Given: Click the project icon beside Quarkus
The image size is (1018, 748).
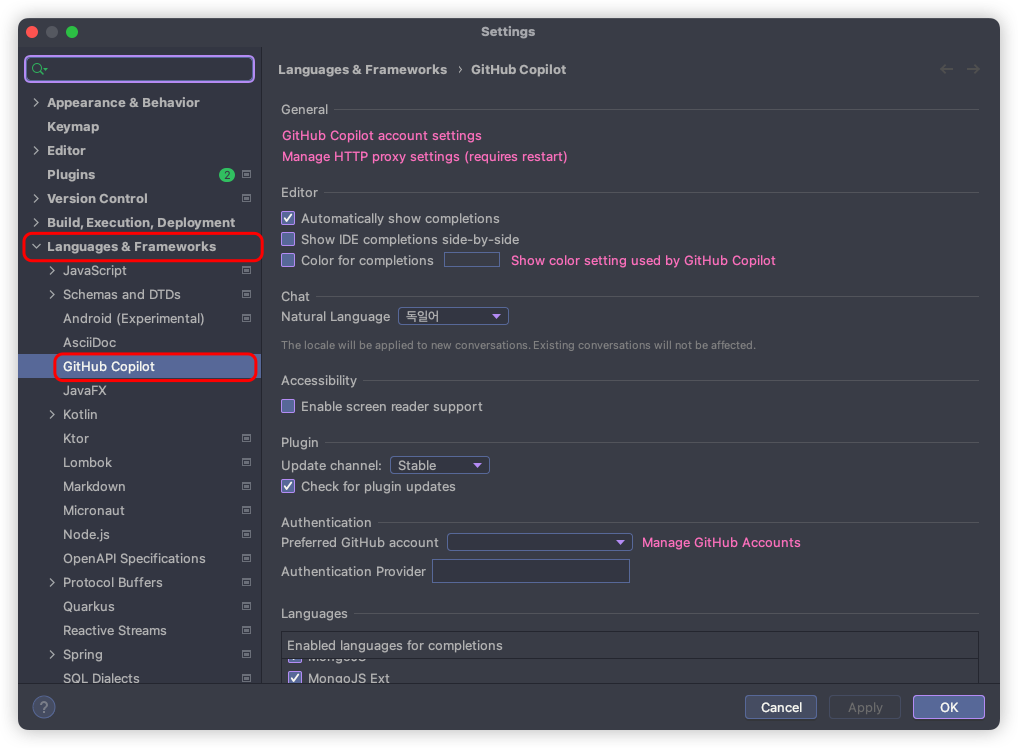Looking at the screenshot, I should (x=247, y=606).
